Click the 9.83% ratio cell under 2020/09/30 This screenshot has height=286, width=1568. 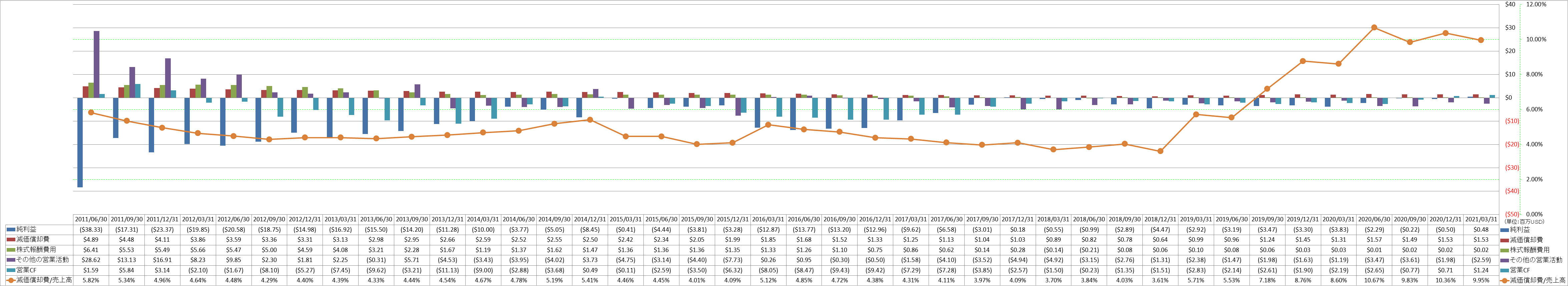coord(1410,281)
